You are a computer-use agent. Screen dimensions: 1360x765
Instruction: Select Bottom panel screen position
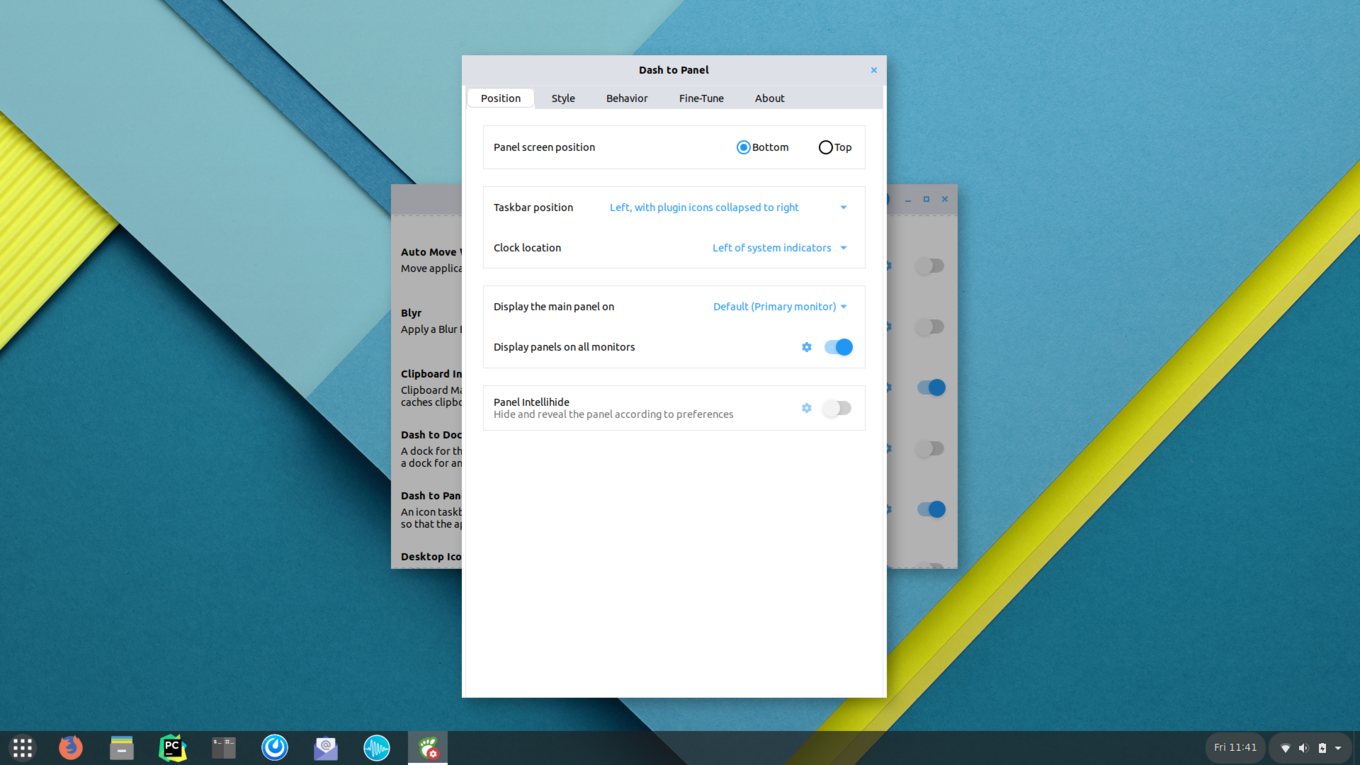(762, 147)
